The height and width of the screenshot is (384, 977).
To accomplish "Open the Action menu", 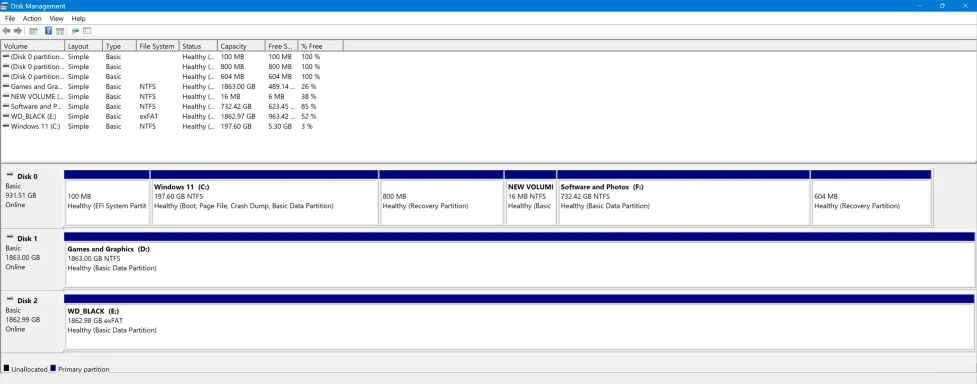I will pyautogui.click(x=32, y=19).
